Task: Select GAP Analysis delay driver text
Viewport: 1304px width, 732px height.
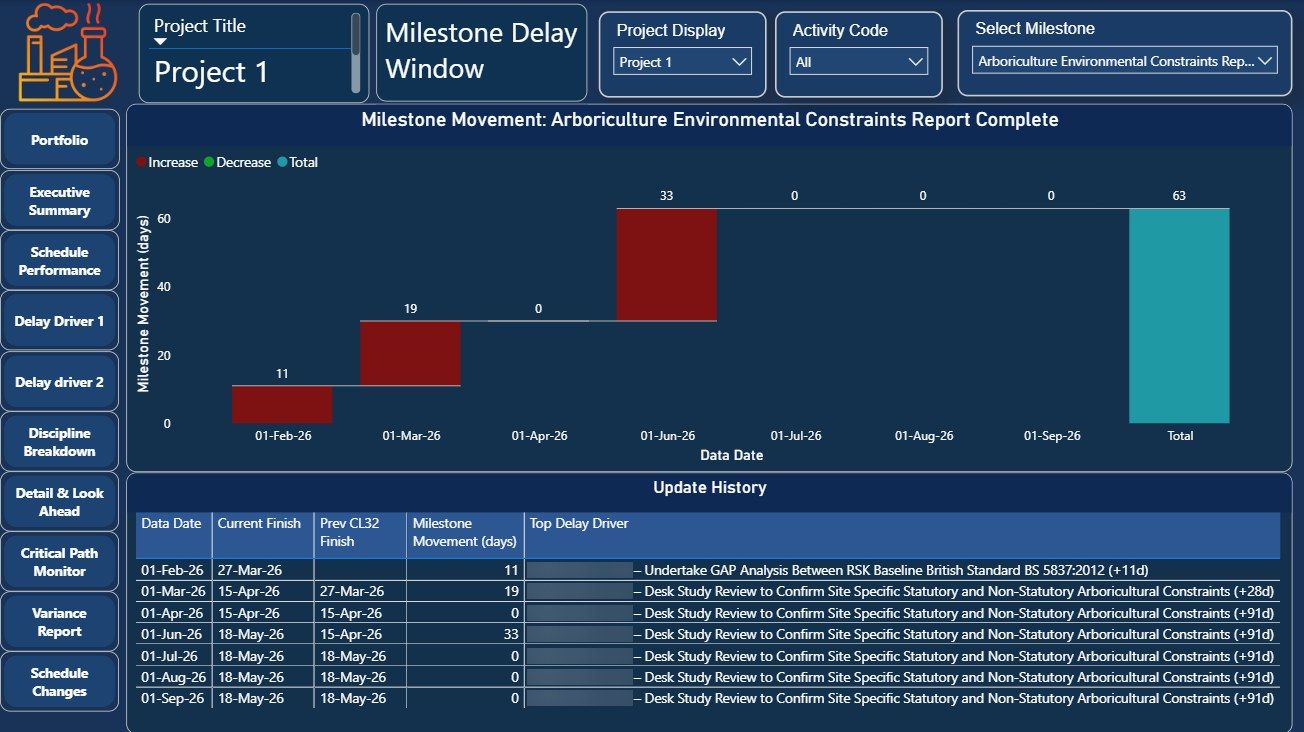Action: pyautogui.click(x=896, y=570)
